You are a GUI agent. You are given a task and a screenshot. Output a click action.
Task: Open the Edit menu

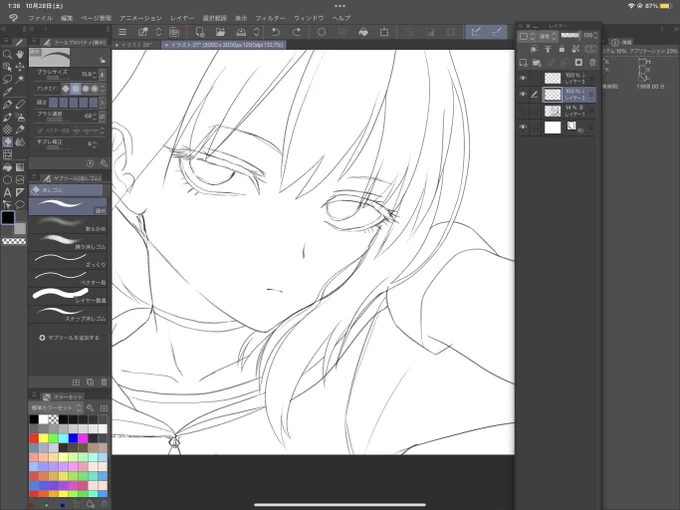click(67, 18)
